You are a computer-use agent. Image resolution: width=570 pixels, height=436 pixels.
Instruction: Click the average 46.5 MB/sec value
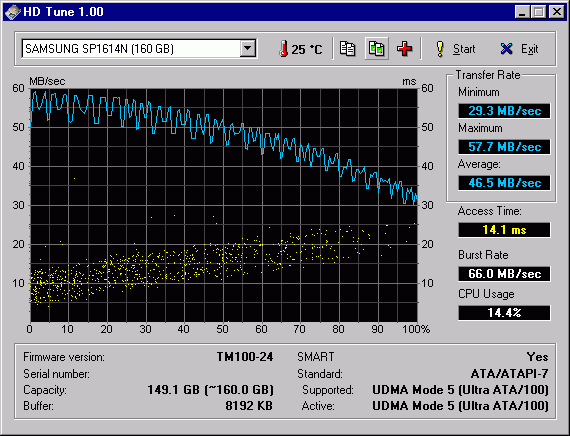[x=504, y=183]
